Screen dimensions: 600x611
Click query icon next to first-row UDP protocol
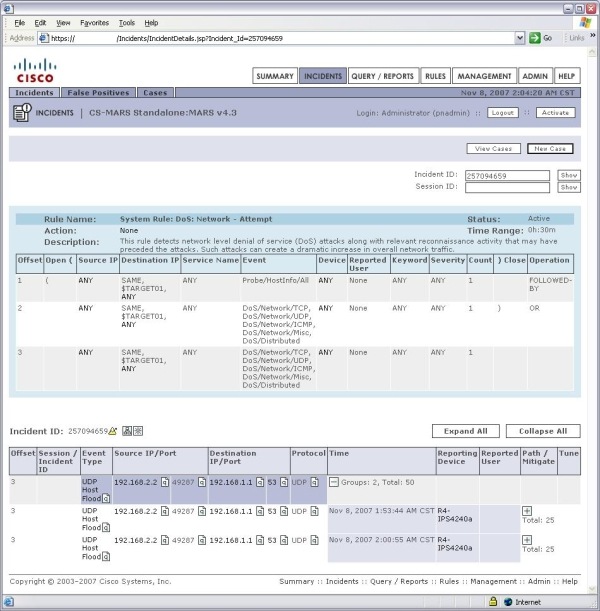314,482
